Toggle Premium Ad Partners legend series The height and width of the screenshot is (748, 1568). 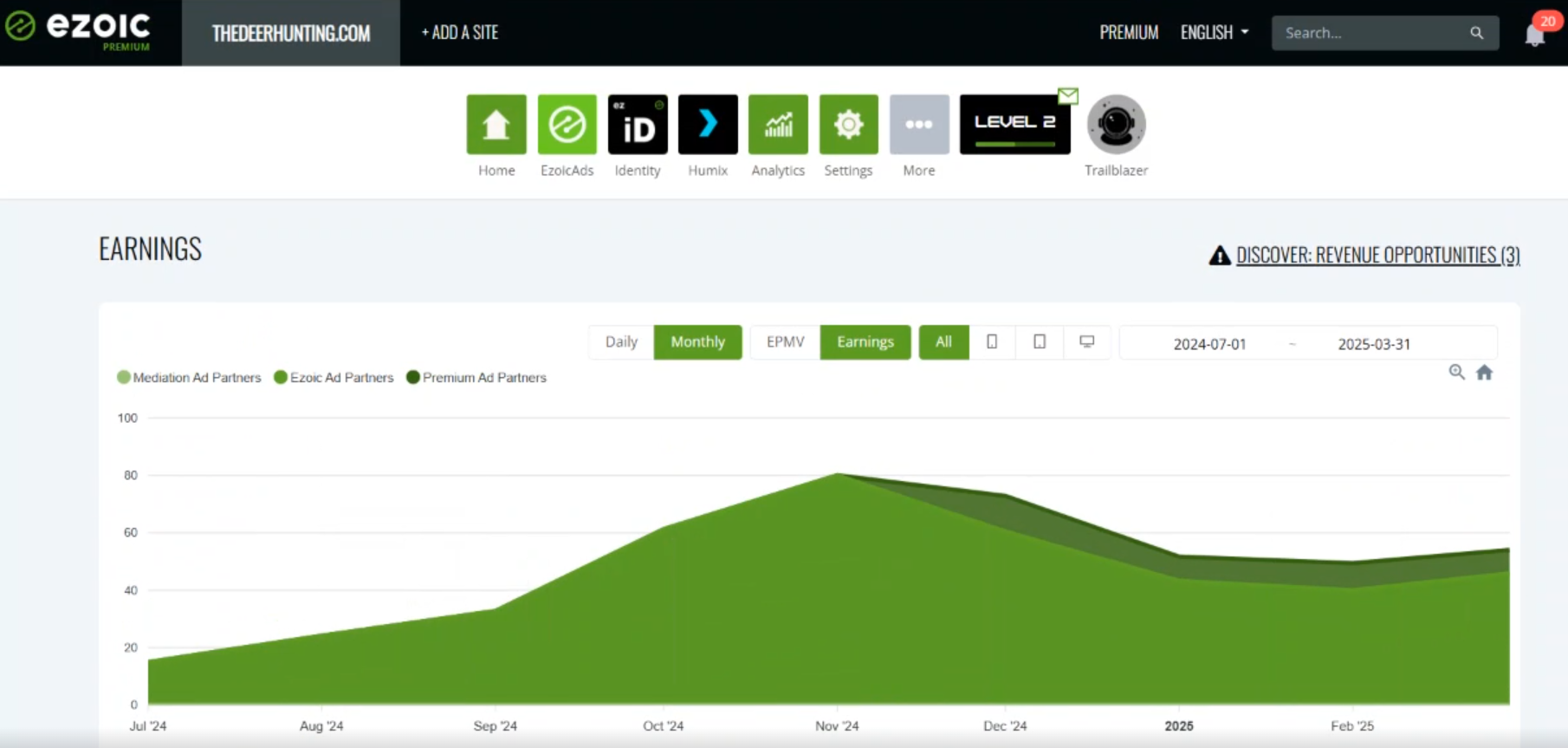(476, 377)
